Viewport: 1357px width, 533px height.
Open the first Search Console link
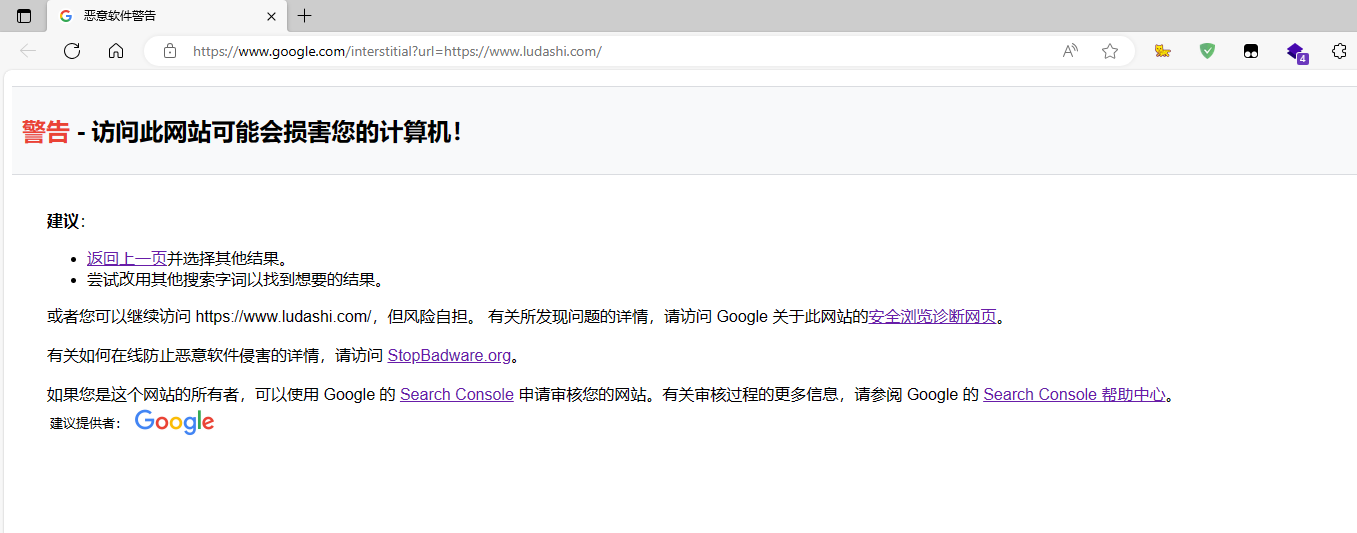456,394
